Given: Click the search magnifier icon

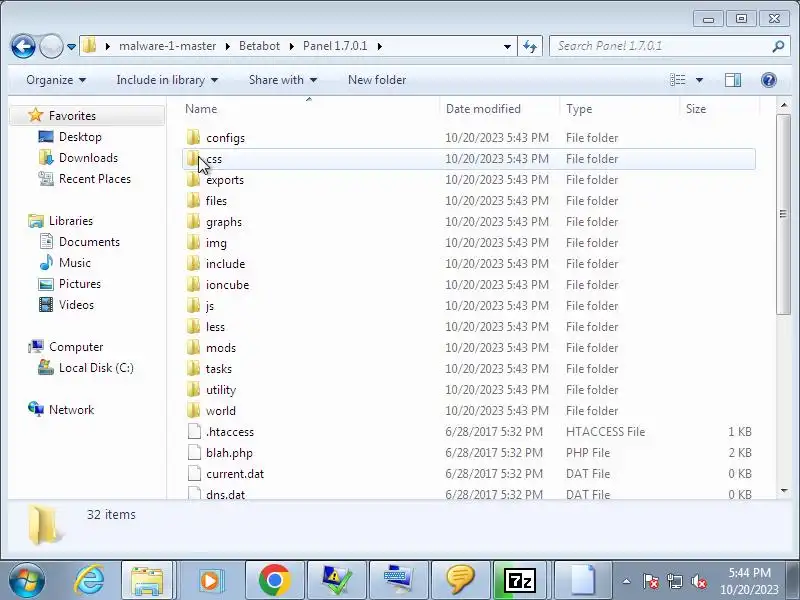Looking at the screenshot, I should (x=778, y=46).
